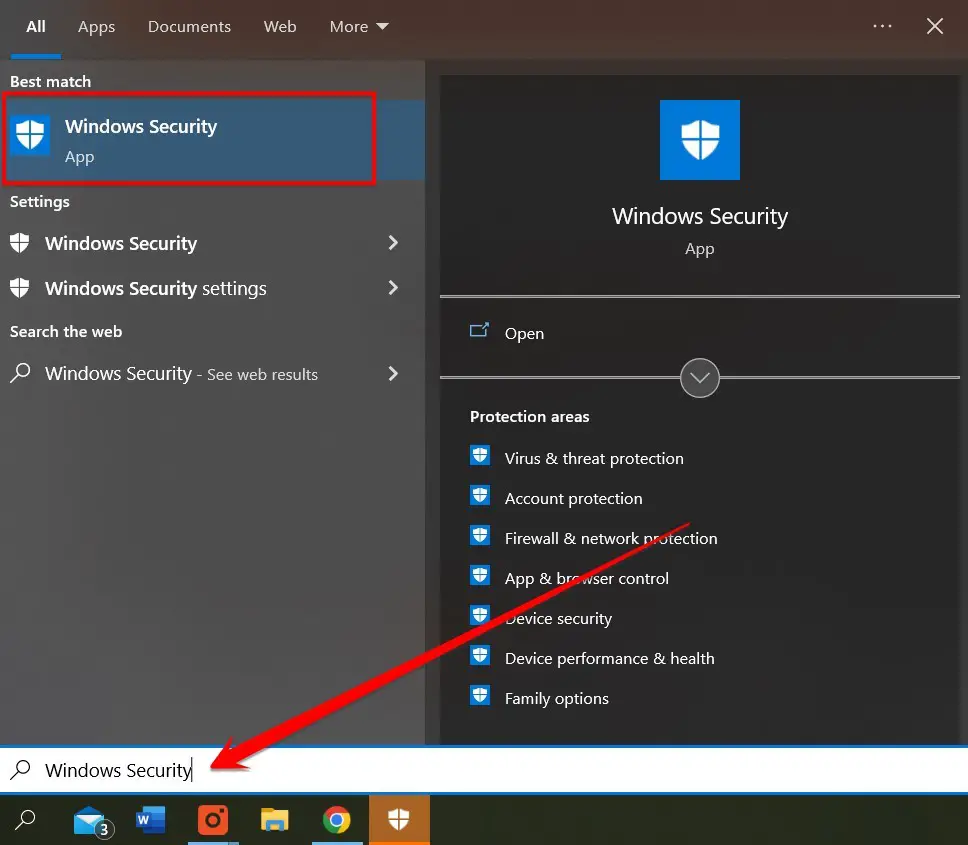Click the magnifier icon in the search box
968x845 pixels.
20,770
